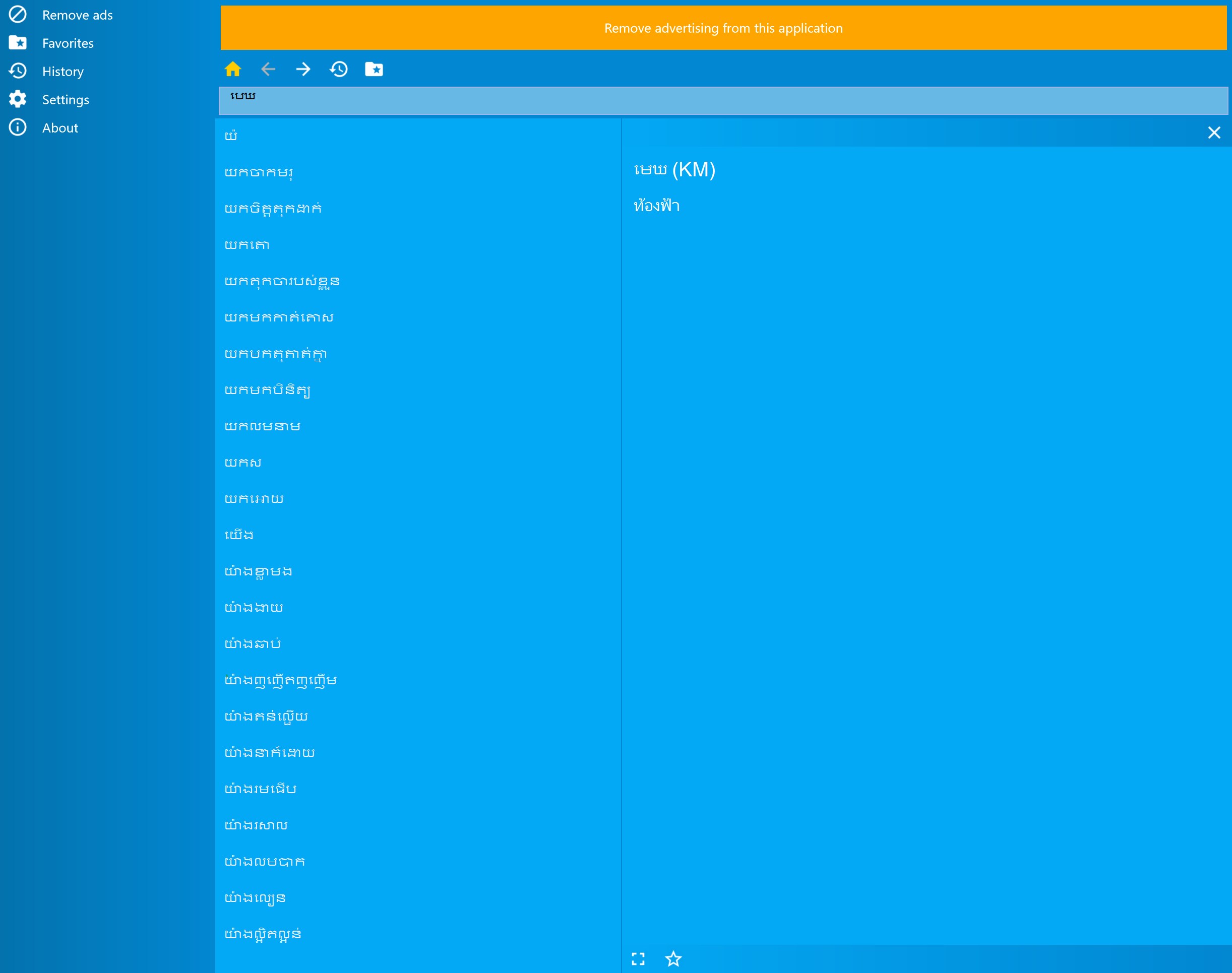The image size is (1232, 973).
Task: Open favorites folder icon in toolbar
Action: tap(374, 69)
